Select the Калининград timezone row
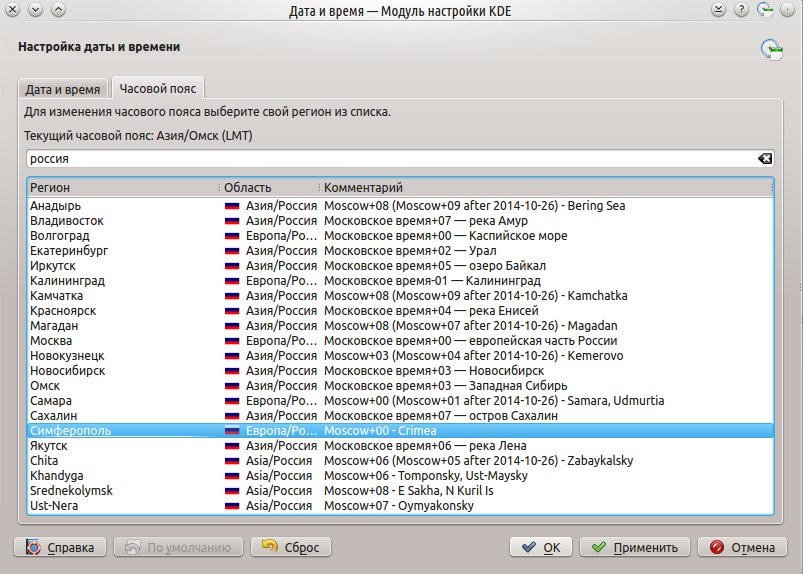The image size is (803, 574). [400, 281]
